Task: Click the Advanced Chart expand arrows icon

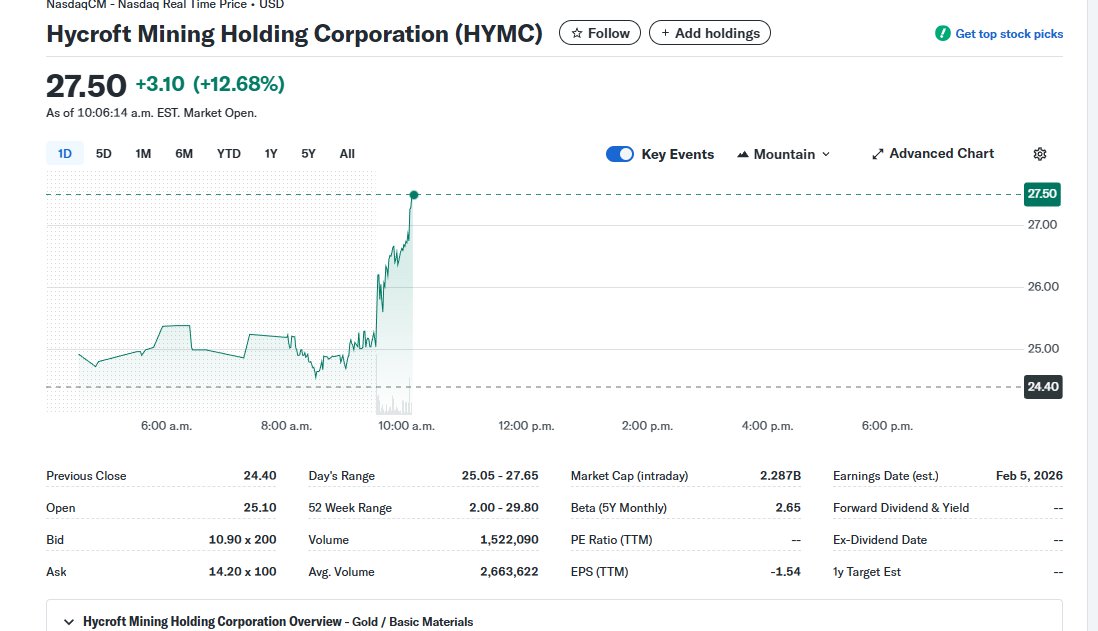Action: [879, 153]
